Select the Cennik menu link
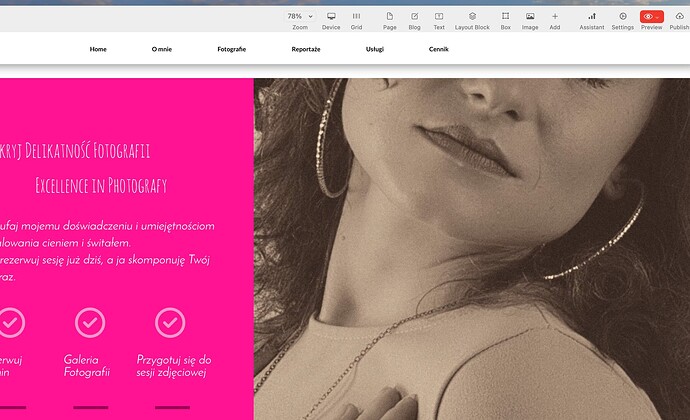This screenshot has height=420, width=690. click(x=439, y=49)
